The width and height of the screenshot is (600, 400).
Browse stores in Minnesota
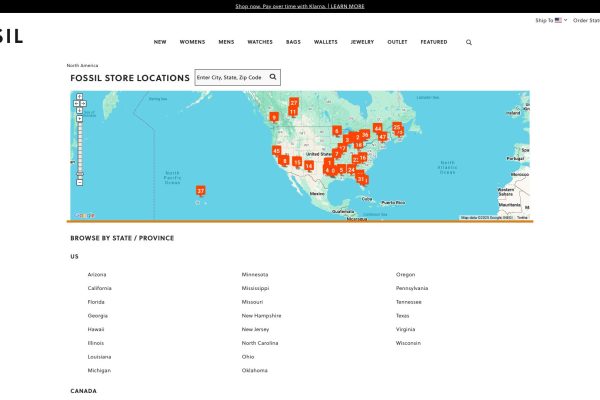(255, 274)
